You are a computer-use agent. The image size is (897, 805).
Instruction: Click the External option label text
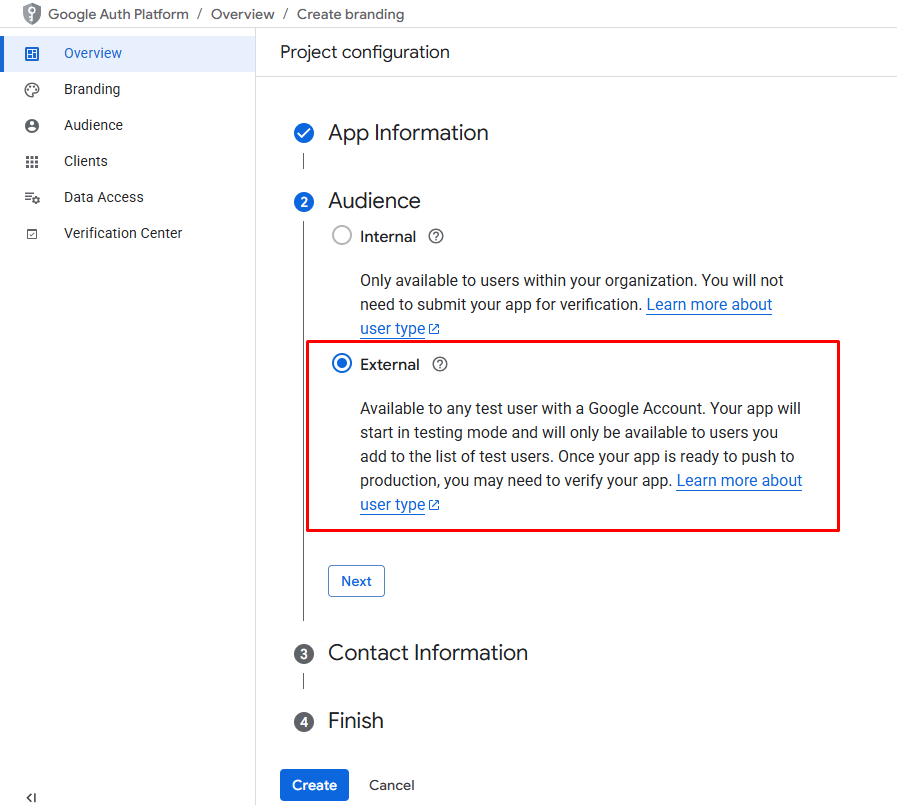pyautogui.click(x=390, y=365)
